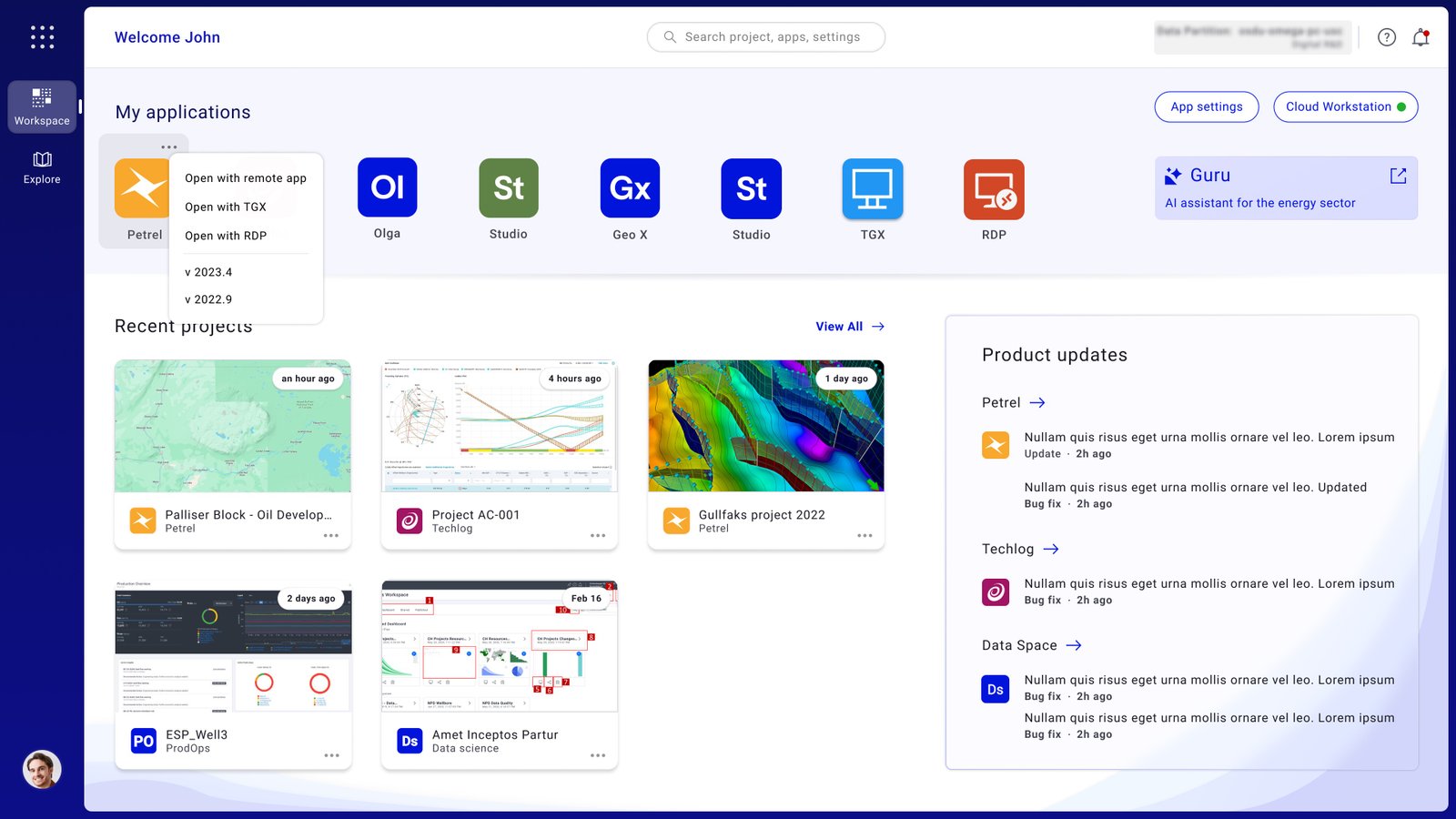The width and height of the screenshot is (1456, 819).
Task: Launch the Geo X app
Action: [x=630, y=188]
